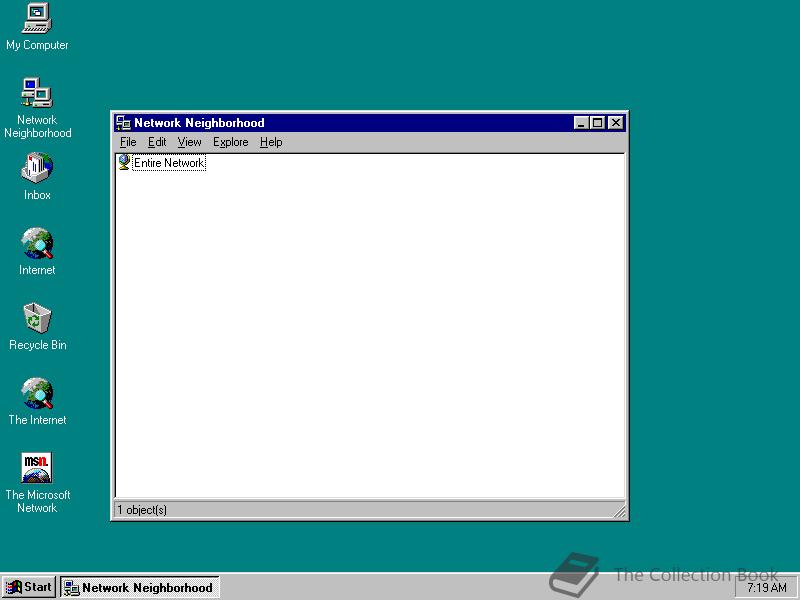This screenshot has height=600, width=800.
Task: Close the Network Neighborhood window
Action: (616, 123)
